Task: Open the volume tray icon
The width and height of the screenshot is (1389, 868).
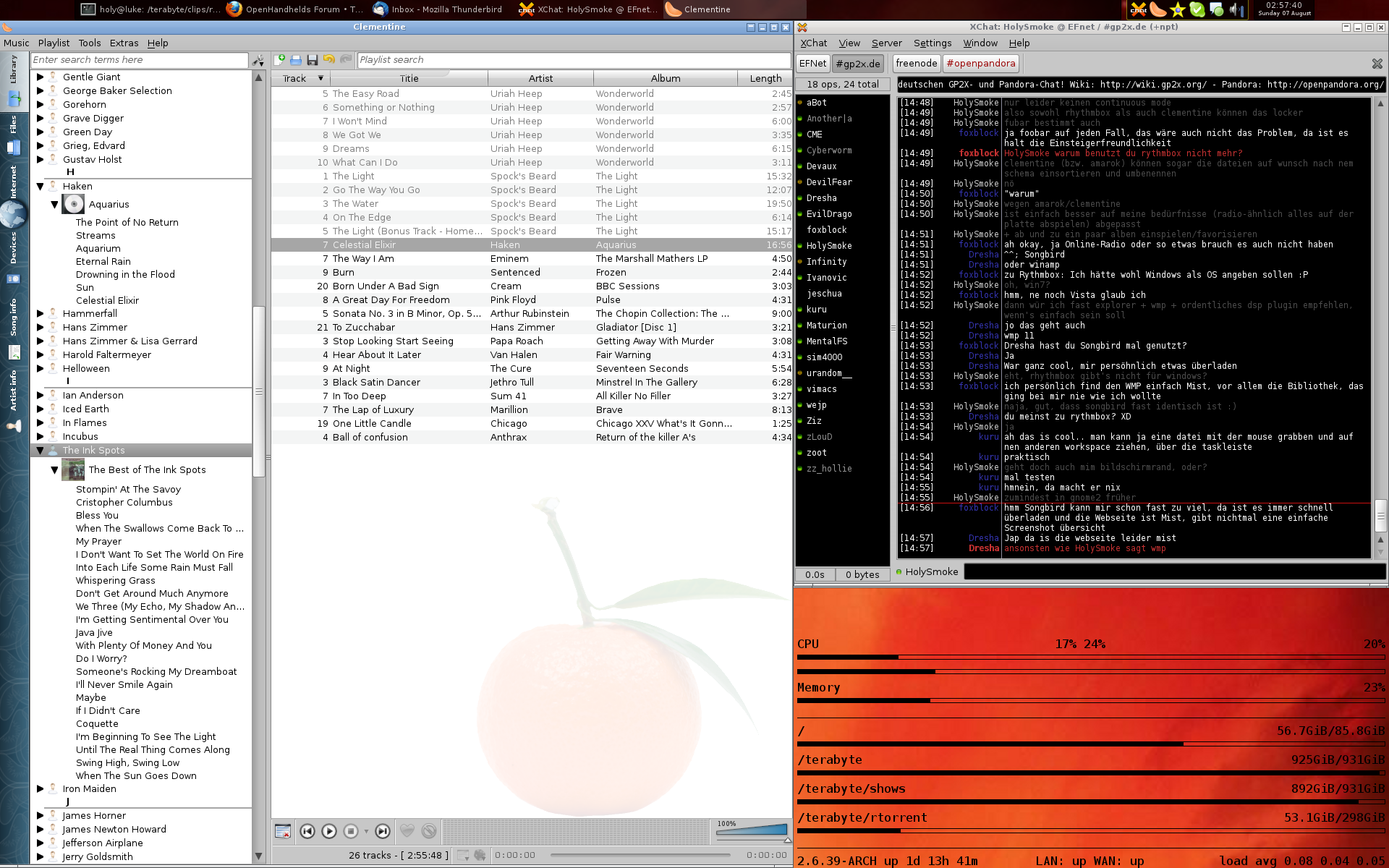Action: pos(1236,9)
